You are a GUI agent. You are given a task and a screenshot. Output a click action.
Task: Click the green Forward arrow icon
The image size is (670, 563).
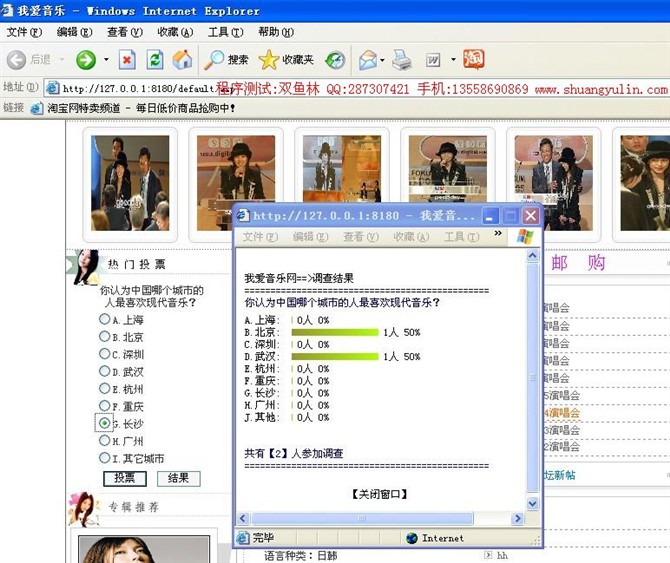coord(85,59)
